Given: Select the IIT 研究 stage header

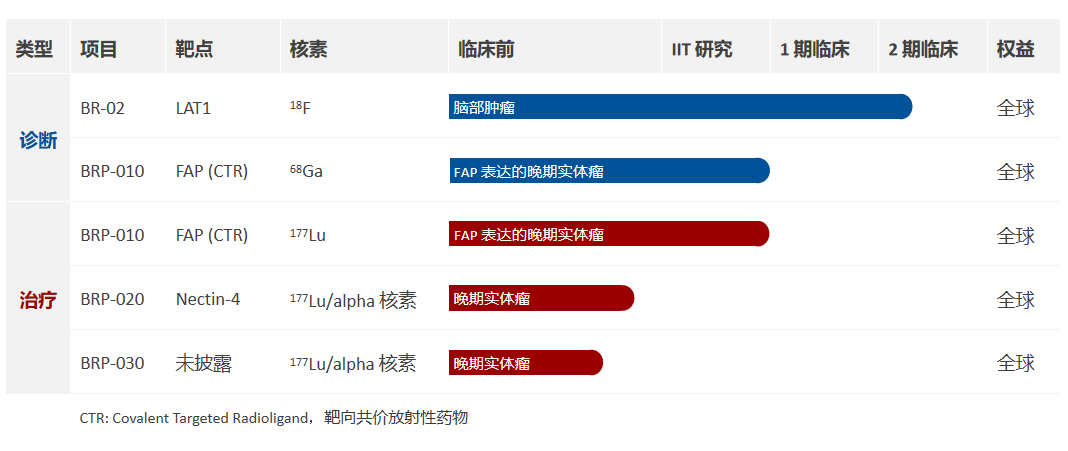Looking at the screenshot, I should [x=702, y=50].
